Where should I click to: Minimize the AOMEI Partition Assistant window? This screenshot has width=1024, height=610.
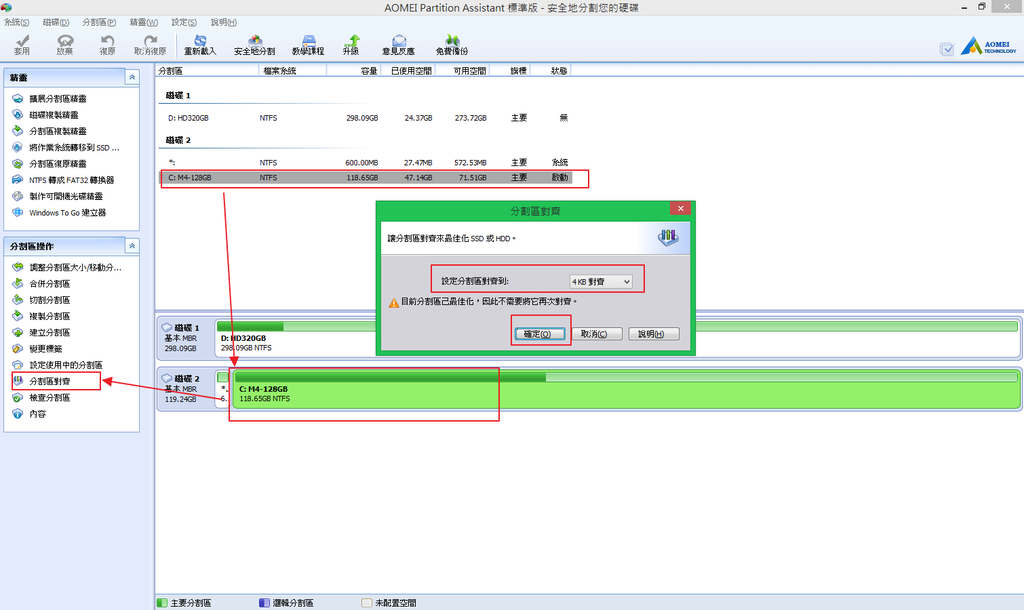964,7
